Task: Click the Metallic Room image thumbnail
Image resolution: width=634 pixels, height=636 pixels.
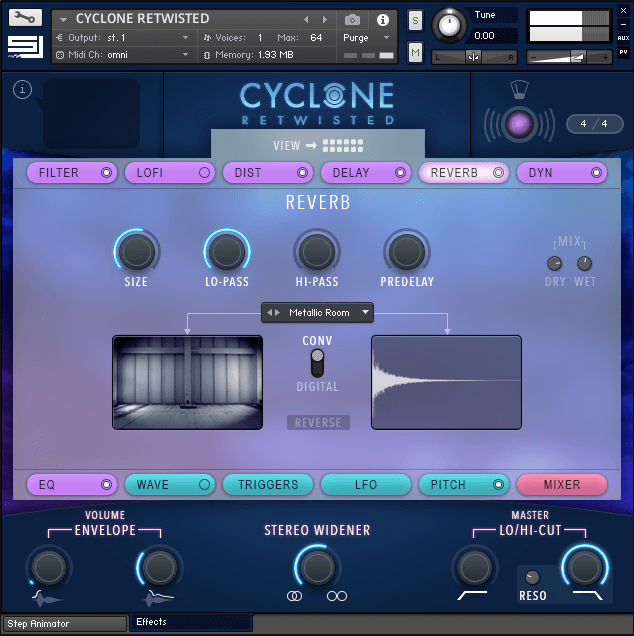Action: click(x=188, y=382)
